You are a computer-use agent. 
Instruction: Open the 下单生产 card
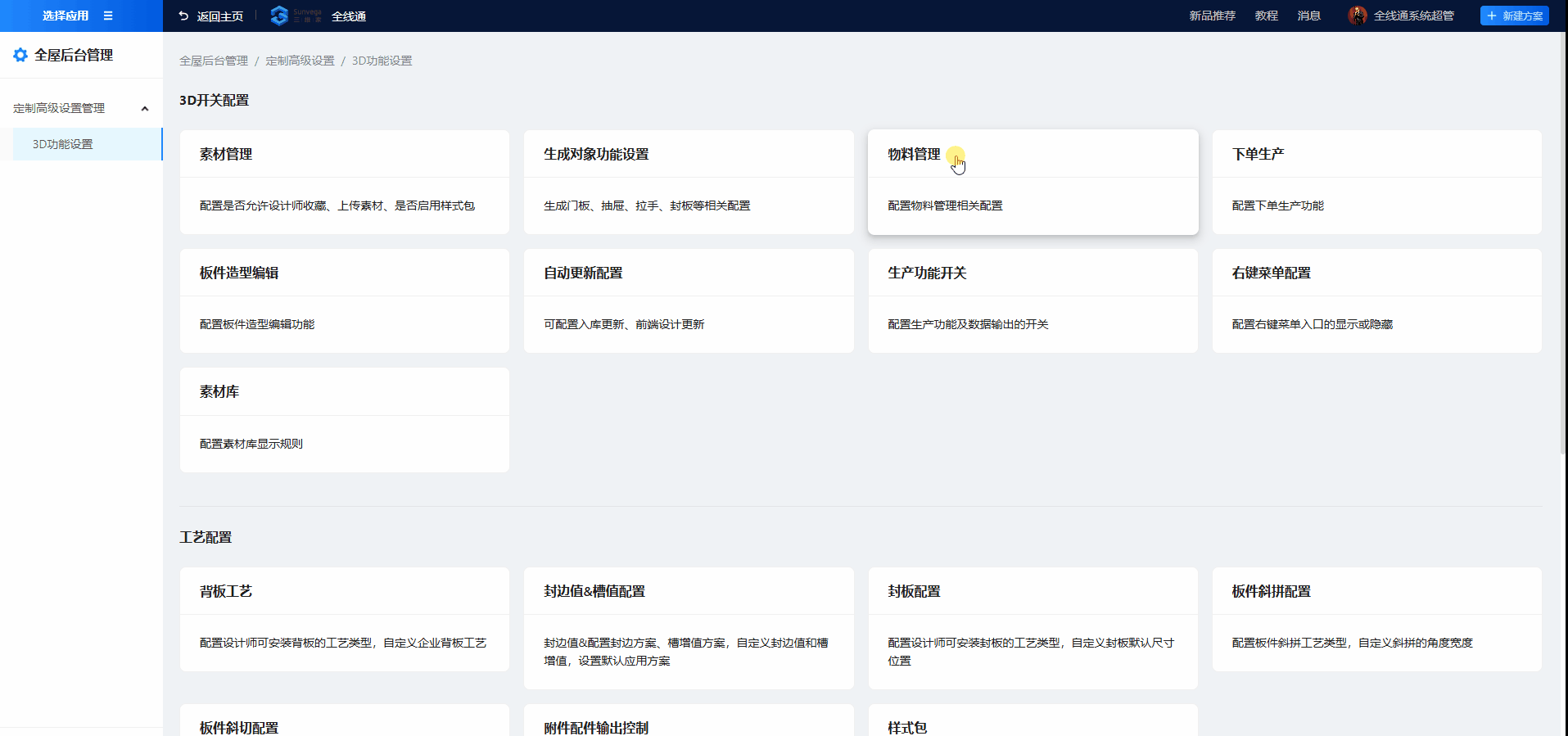coord(1377,182)
